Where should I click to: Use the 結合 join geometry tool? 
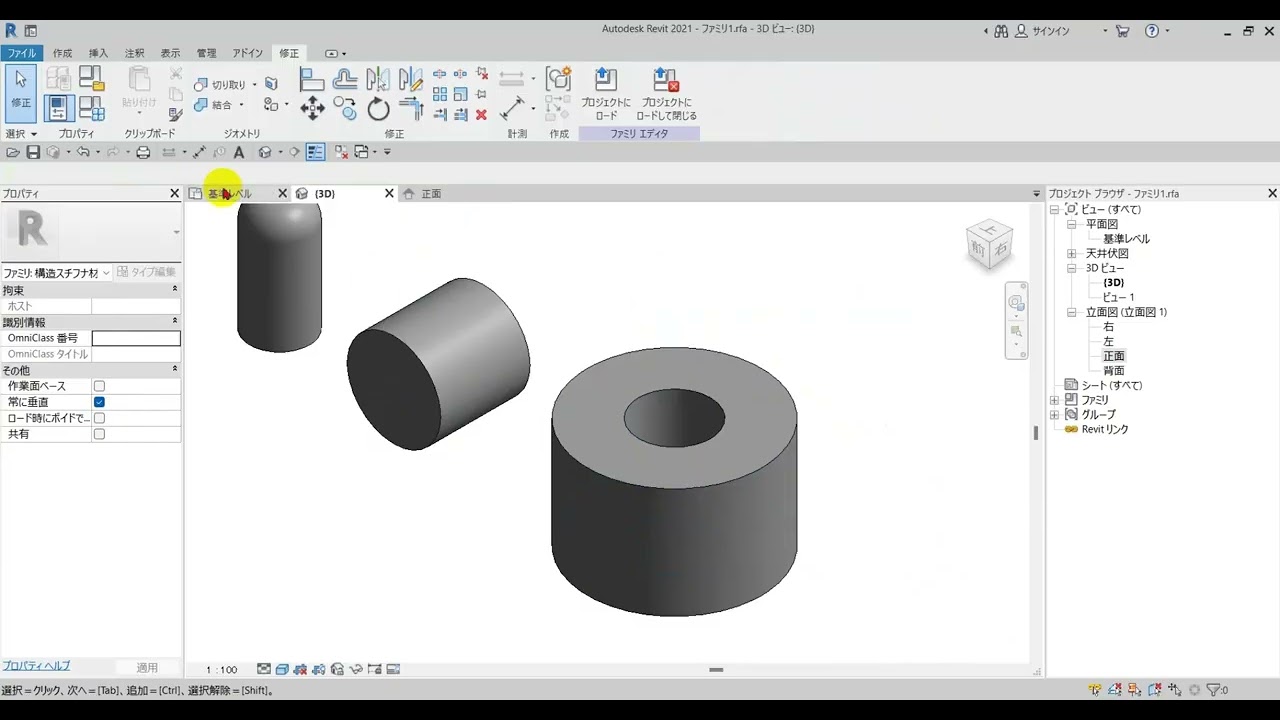(213, 105)
